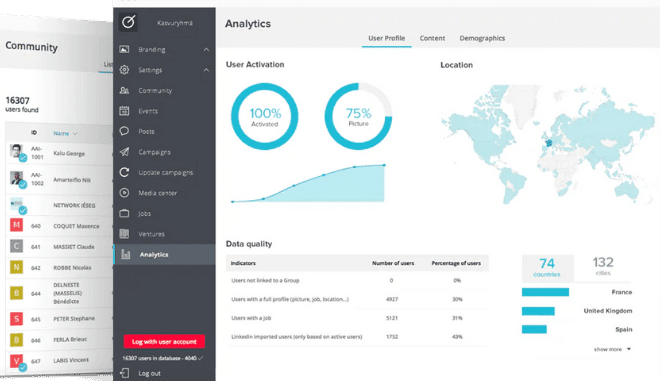Click COQUET Maxence red M avatar
Image resolution: width=661 pixels, height=381 pixels.
16,225
